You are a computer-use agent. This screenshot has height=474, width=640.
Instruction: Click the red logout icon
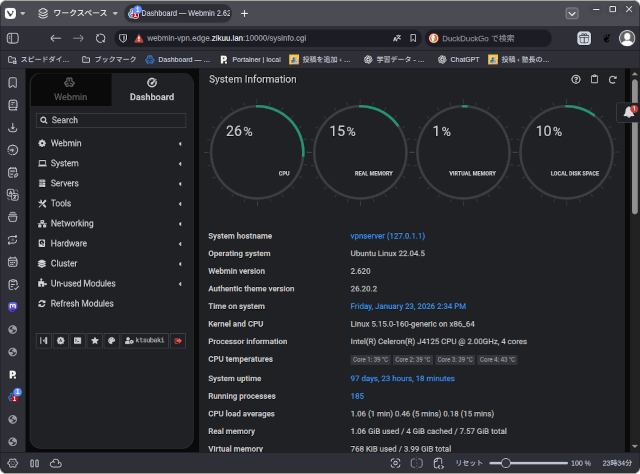pyautogui.click(x=178, y=341)
